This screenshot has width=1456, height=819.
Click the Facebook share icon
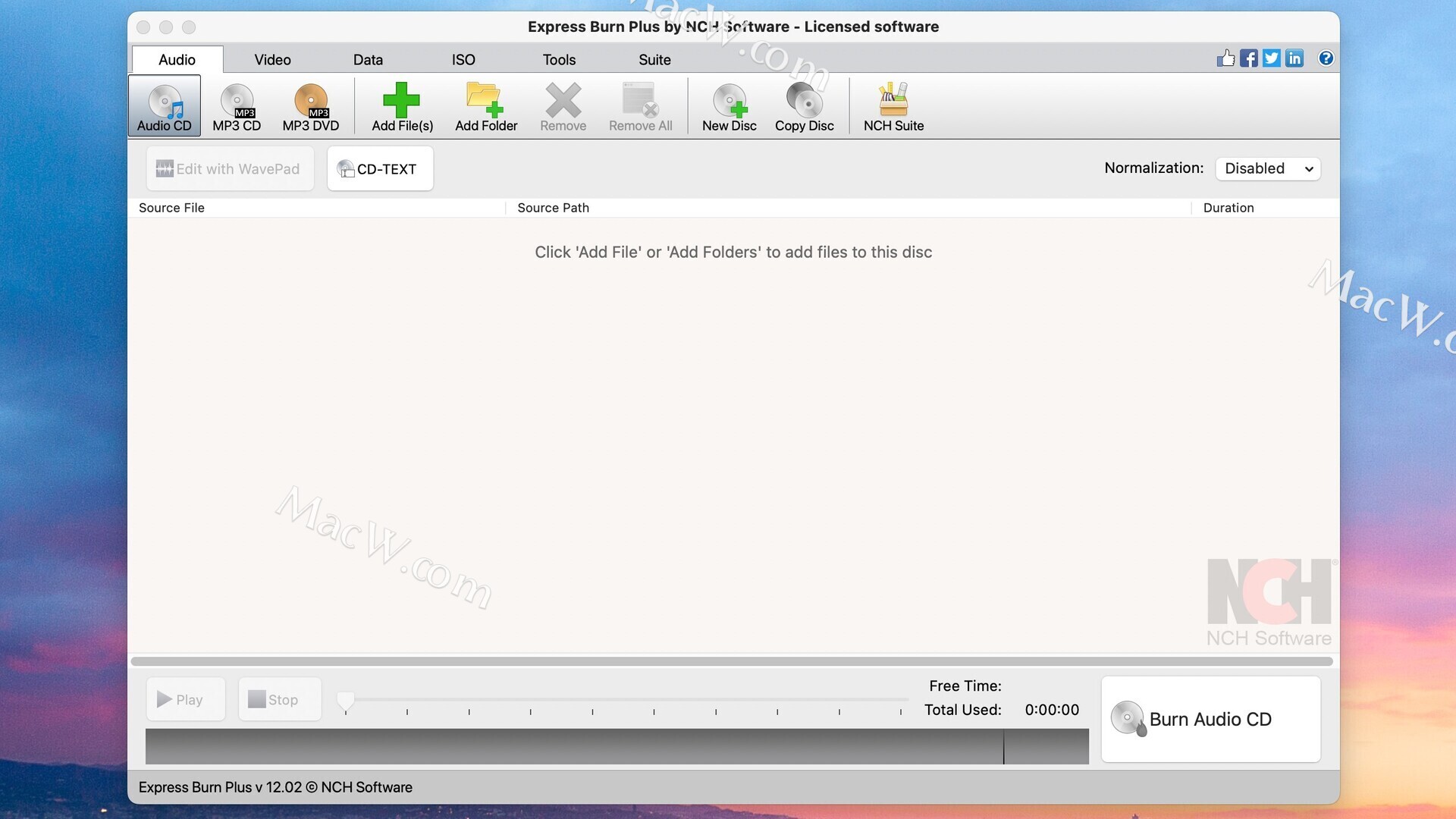1248,58
